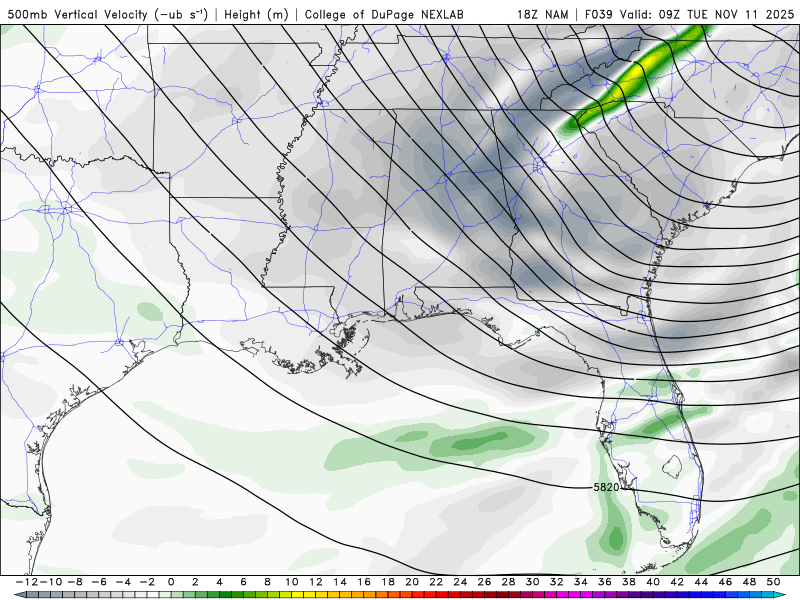The width and height of the screenshot is (800, 600).
Task: Click the 24 label on the color scale
Action: click(x=460, y=582)
